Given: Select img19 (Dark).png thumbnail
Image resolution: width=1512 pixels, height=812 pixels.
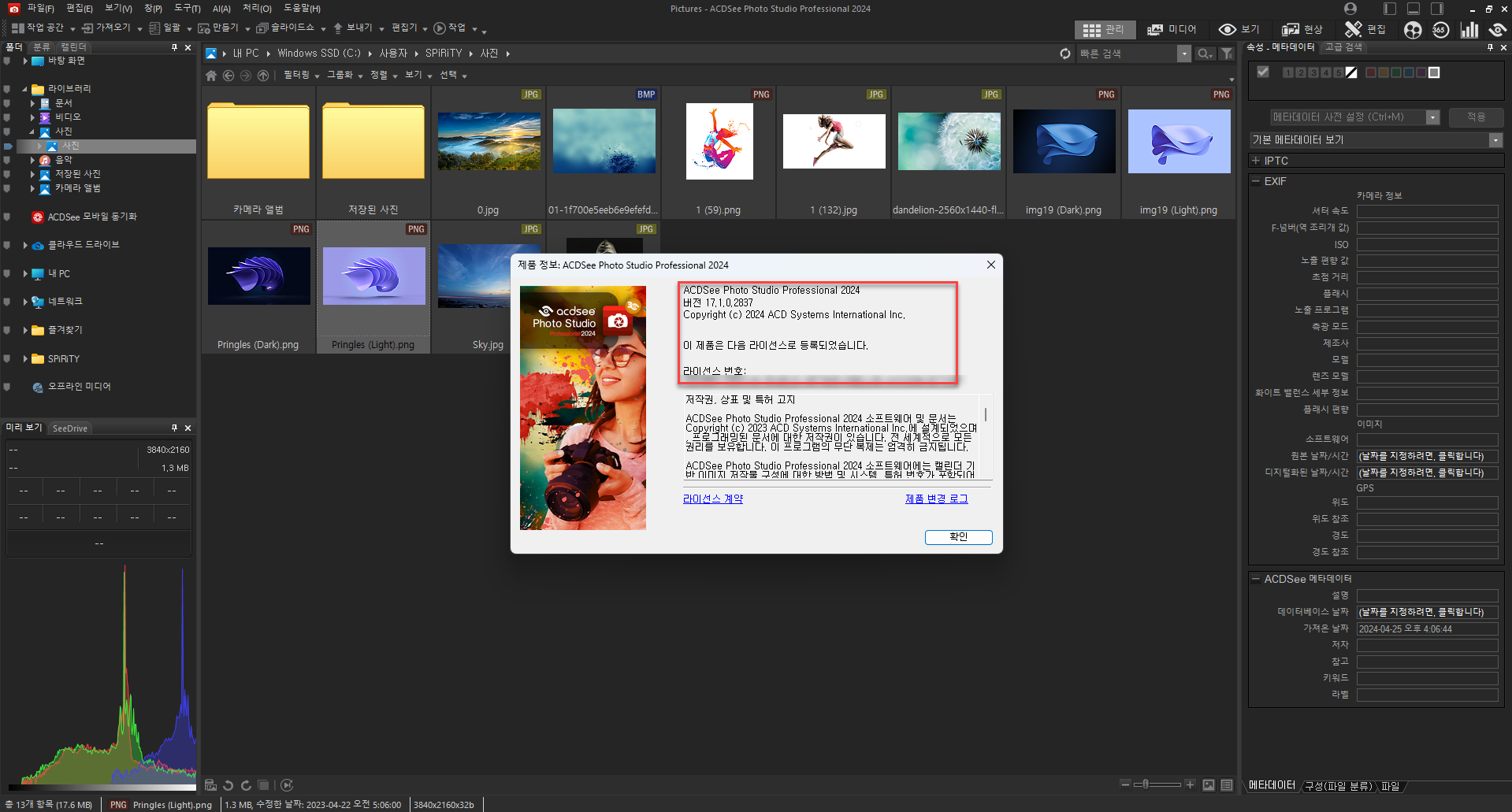Looking at the screenshot, I should click(x=1064, y=153).
